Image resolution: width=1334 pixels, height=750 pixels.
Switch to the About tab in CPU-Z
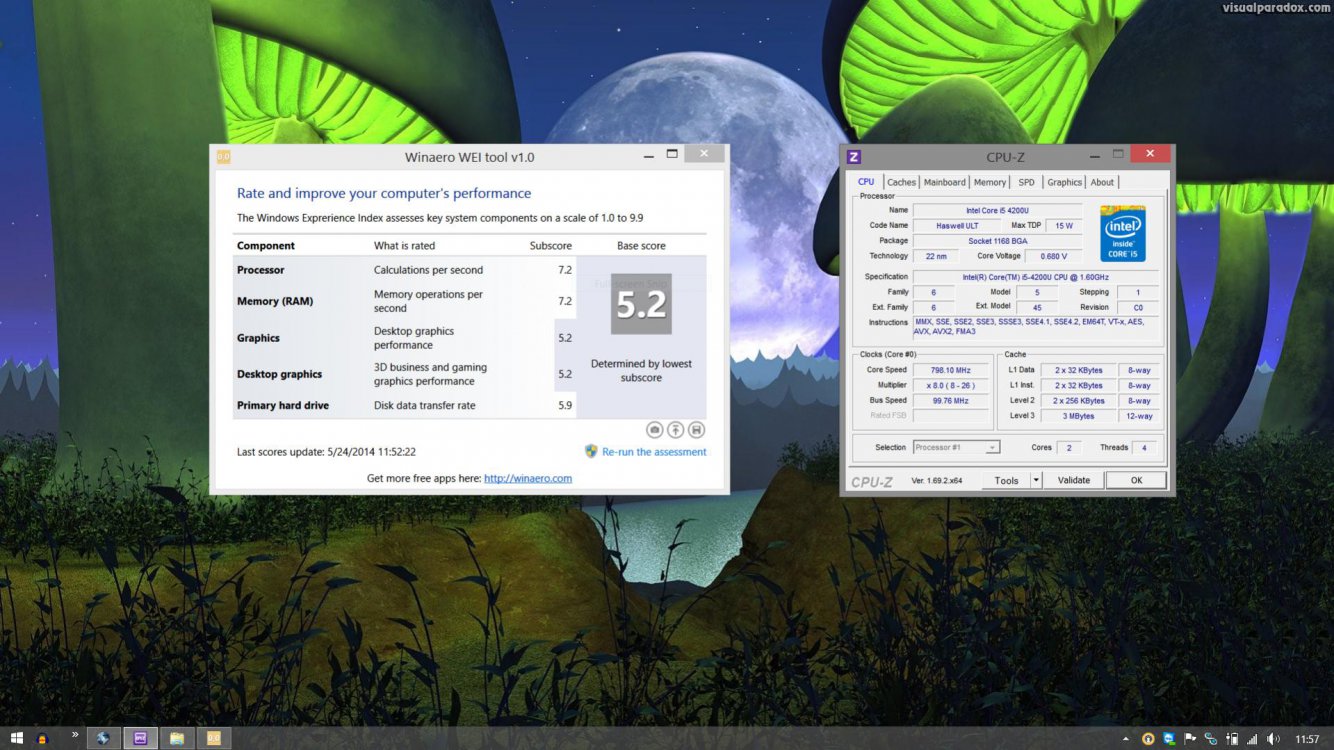pyautogui.click(x=1102, y=182)
